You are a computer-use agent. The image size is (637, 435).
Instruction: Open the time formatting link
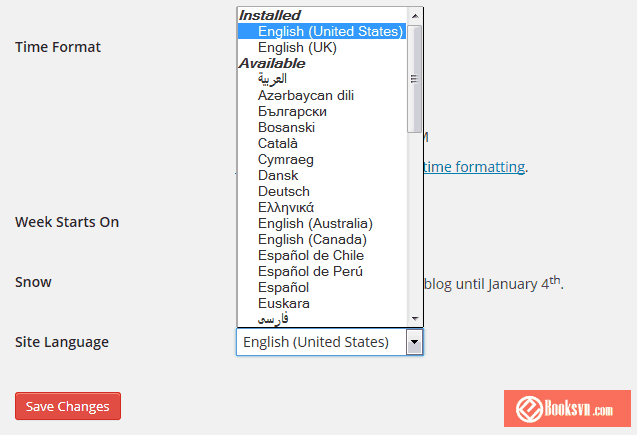click(x=474, y=167)
